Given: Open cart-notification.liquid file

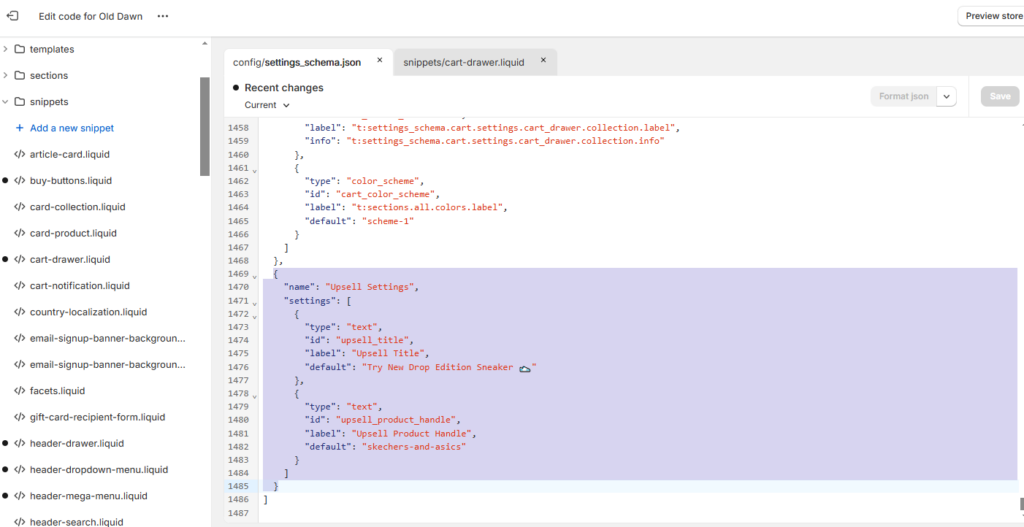Looking at the screenshot, I should tap(80, 285).
